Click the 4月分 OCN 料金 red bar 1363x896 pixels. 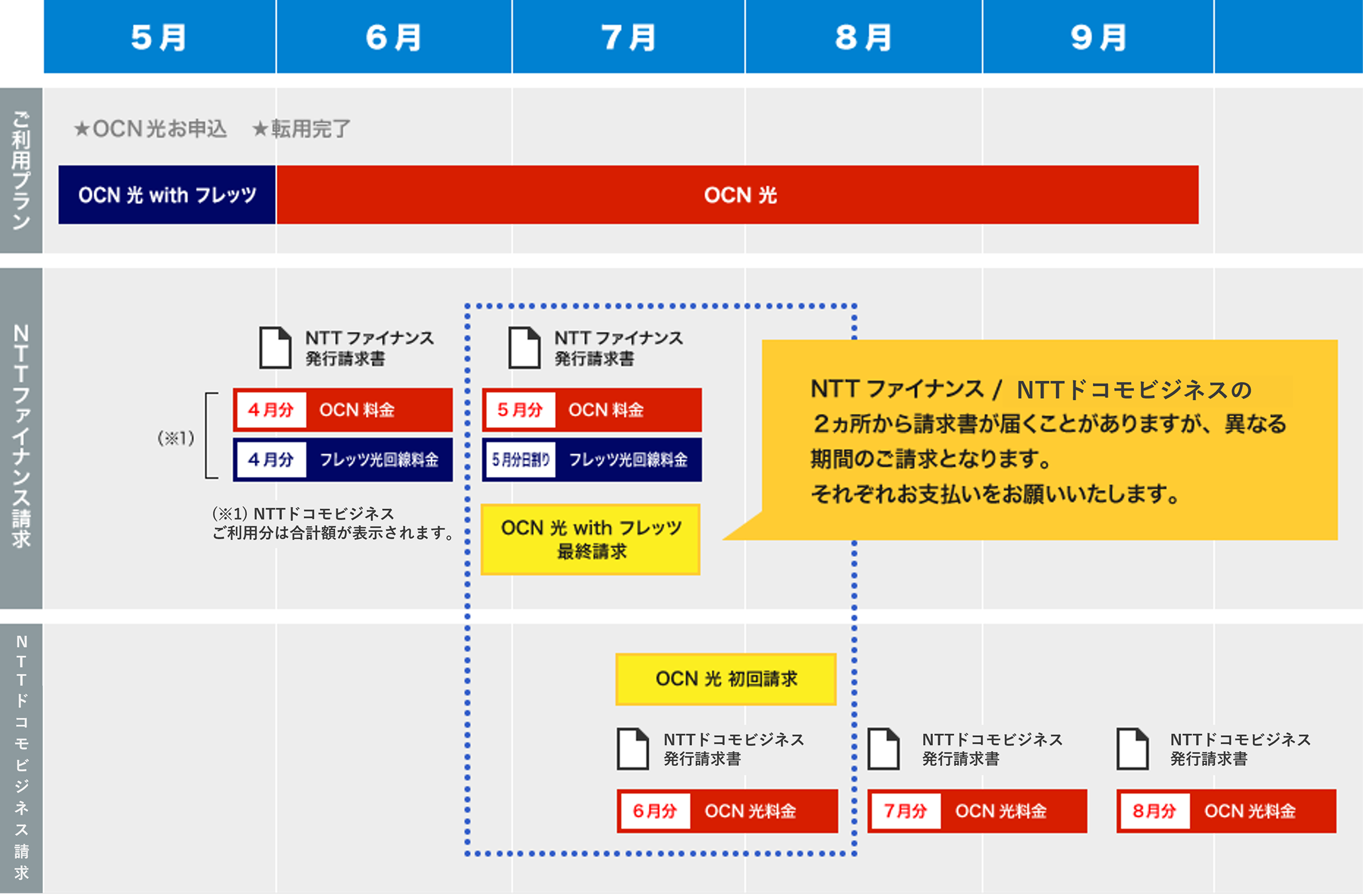[x=343, y=410]
